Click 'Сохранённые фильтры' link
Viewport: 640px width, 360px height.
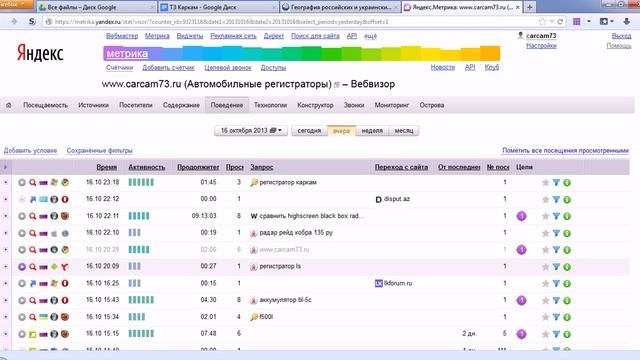coord(100,151)
